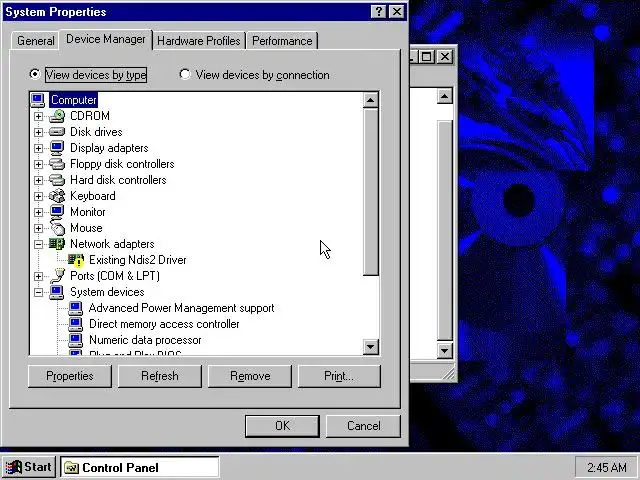Open the Hardware Profiles tab
Screen dimensions: 640x480
click(x=199, y=41)
